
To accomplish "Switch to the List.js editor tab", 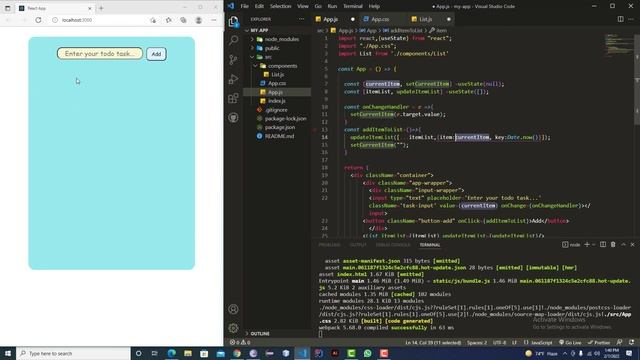I will (x=425, y=19).
